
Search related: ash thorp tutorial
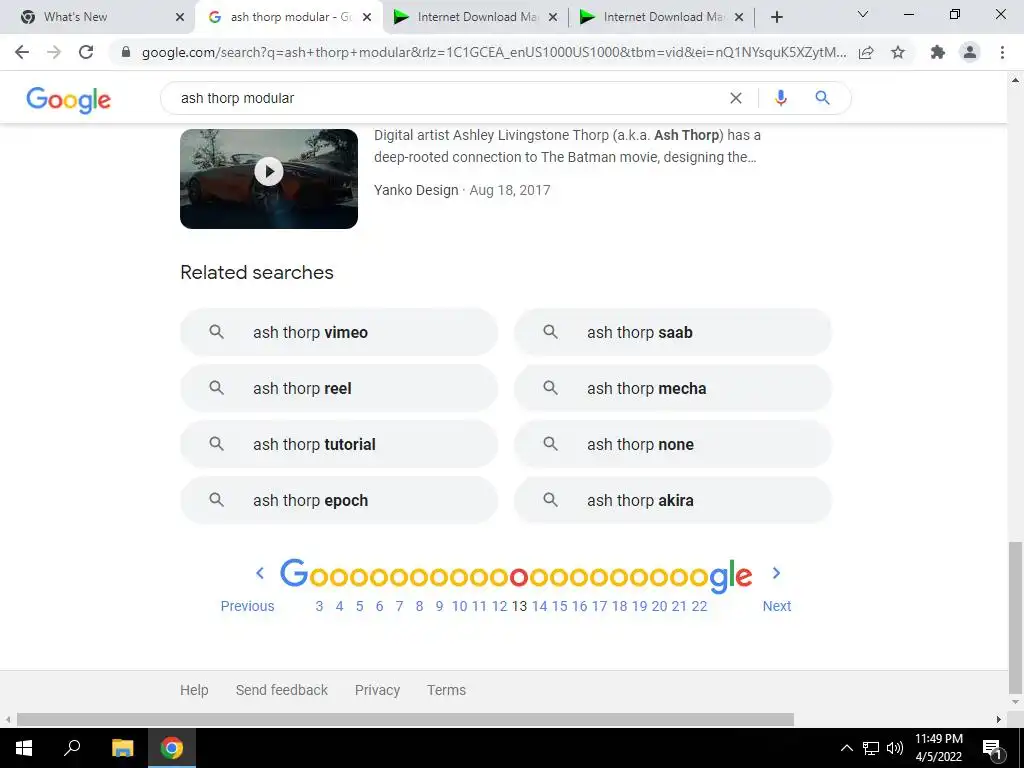coord(339,444)
